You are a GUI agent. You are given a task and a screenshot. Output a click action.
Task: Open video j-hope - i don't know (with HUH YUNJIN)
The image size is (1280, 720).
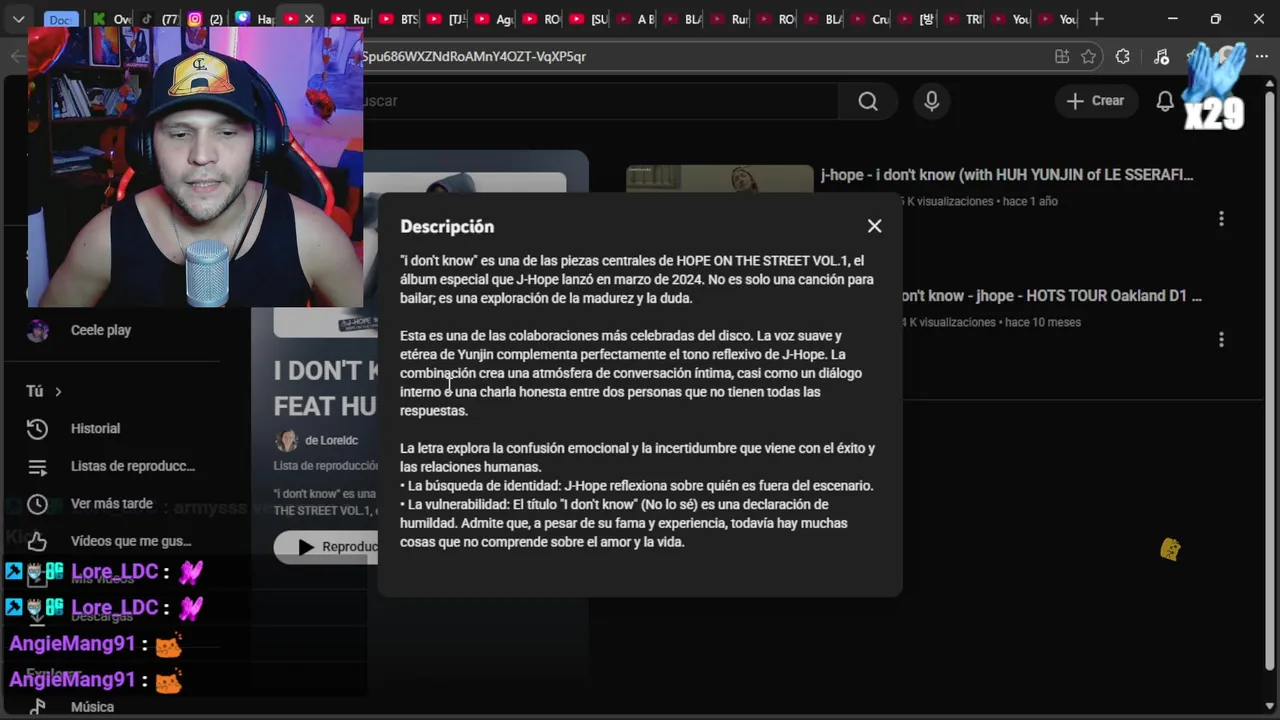(1007, 175)
